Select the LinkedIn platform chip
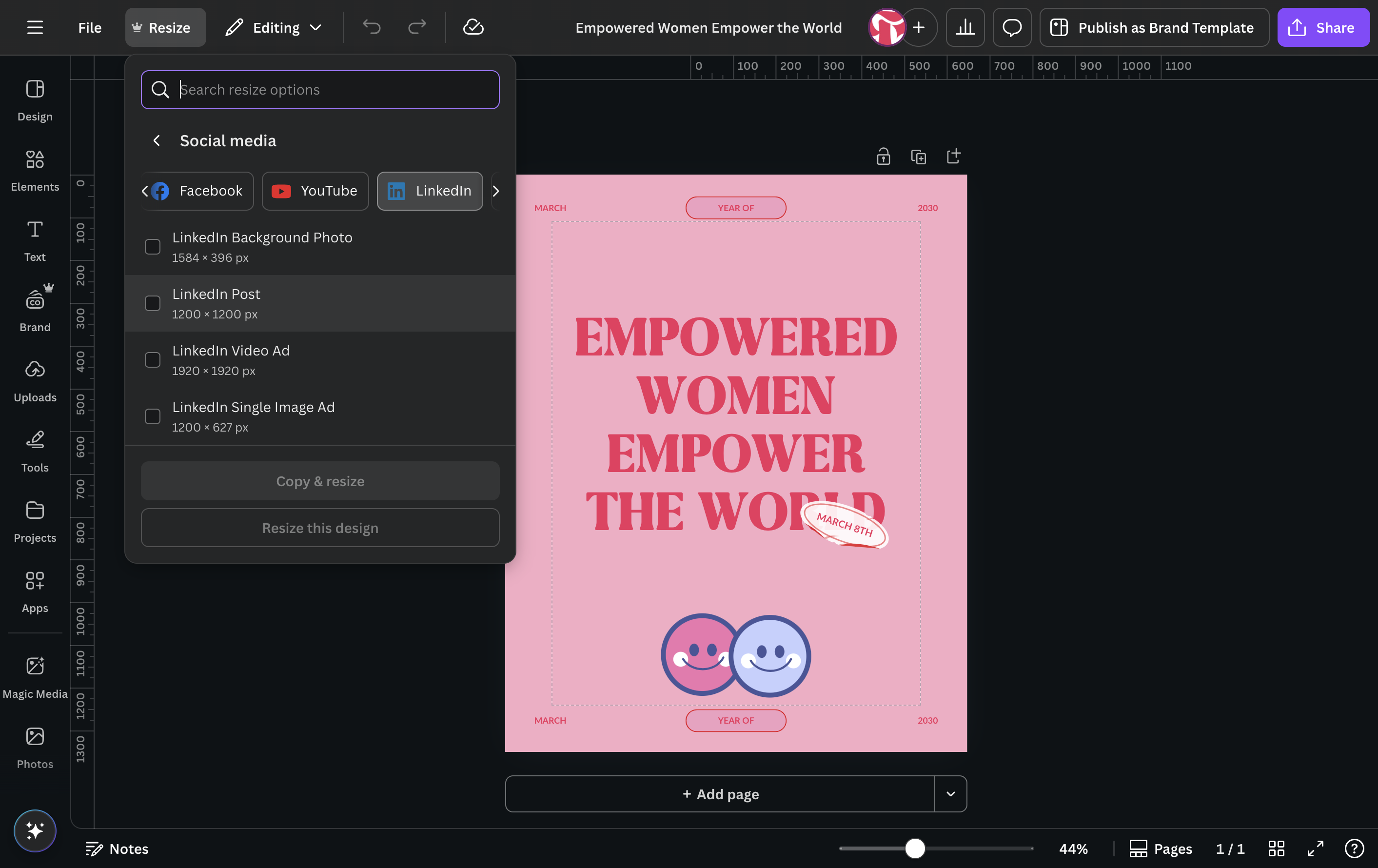 [430, 191]
